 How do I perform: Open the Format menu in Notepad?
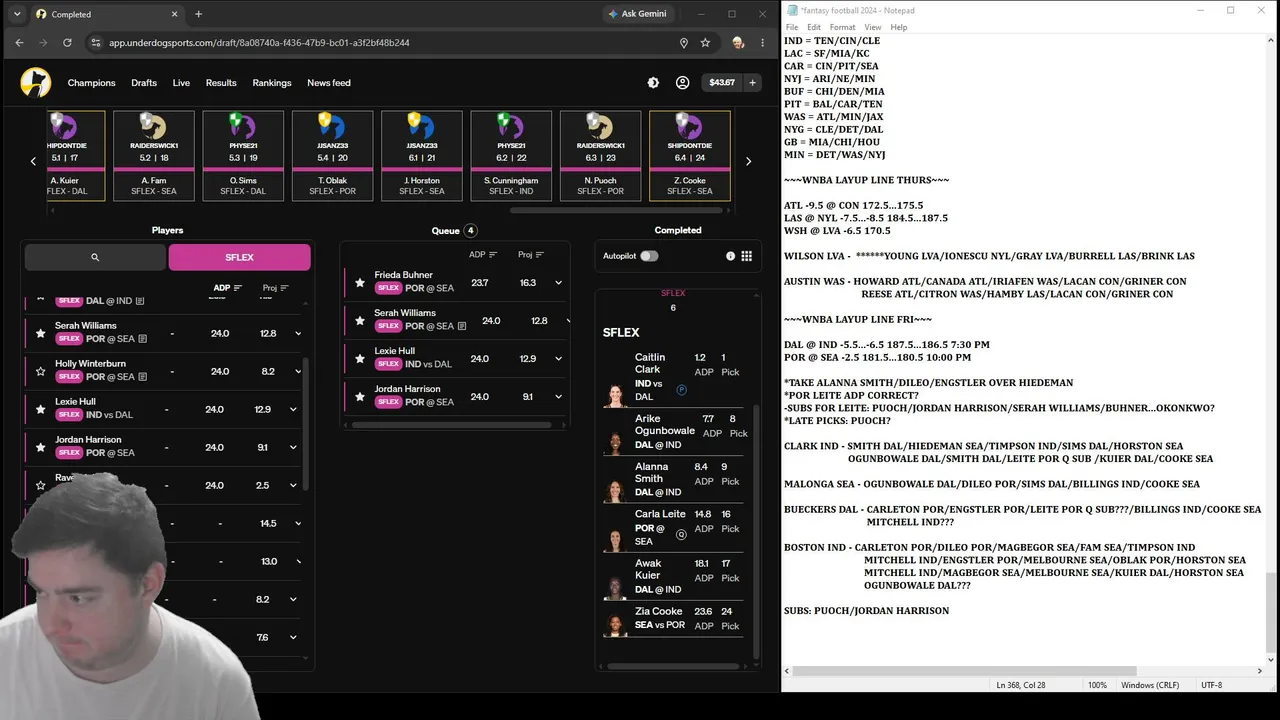pyautogui.click(x=842, y=27)
